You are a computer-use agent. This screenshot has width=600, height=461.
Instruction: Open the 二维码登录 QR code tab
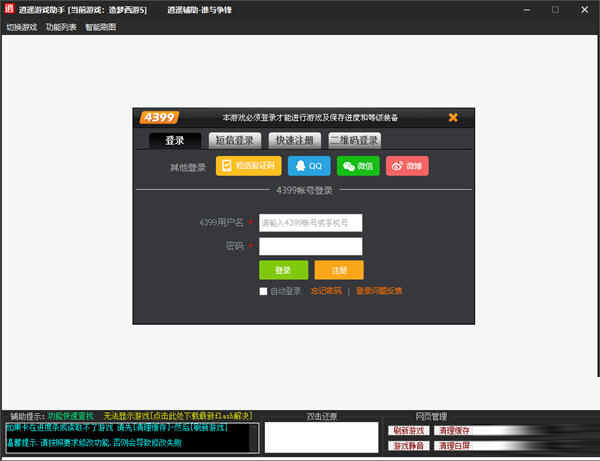pyautogui.click(x=354, y=141)
